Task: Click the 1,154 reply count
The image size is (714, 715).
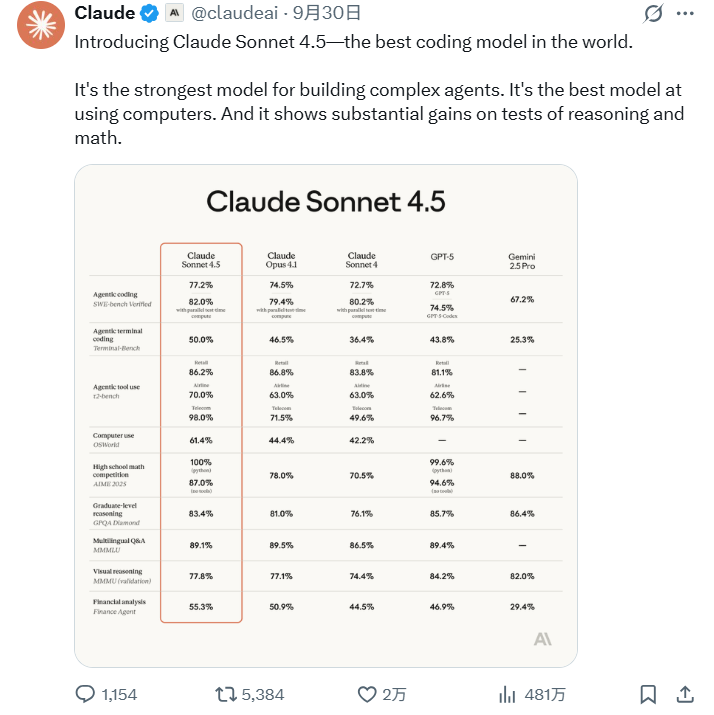Action: point(119,694)
